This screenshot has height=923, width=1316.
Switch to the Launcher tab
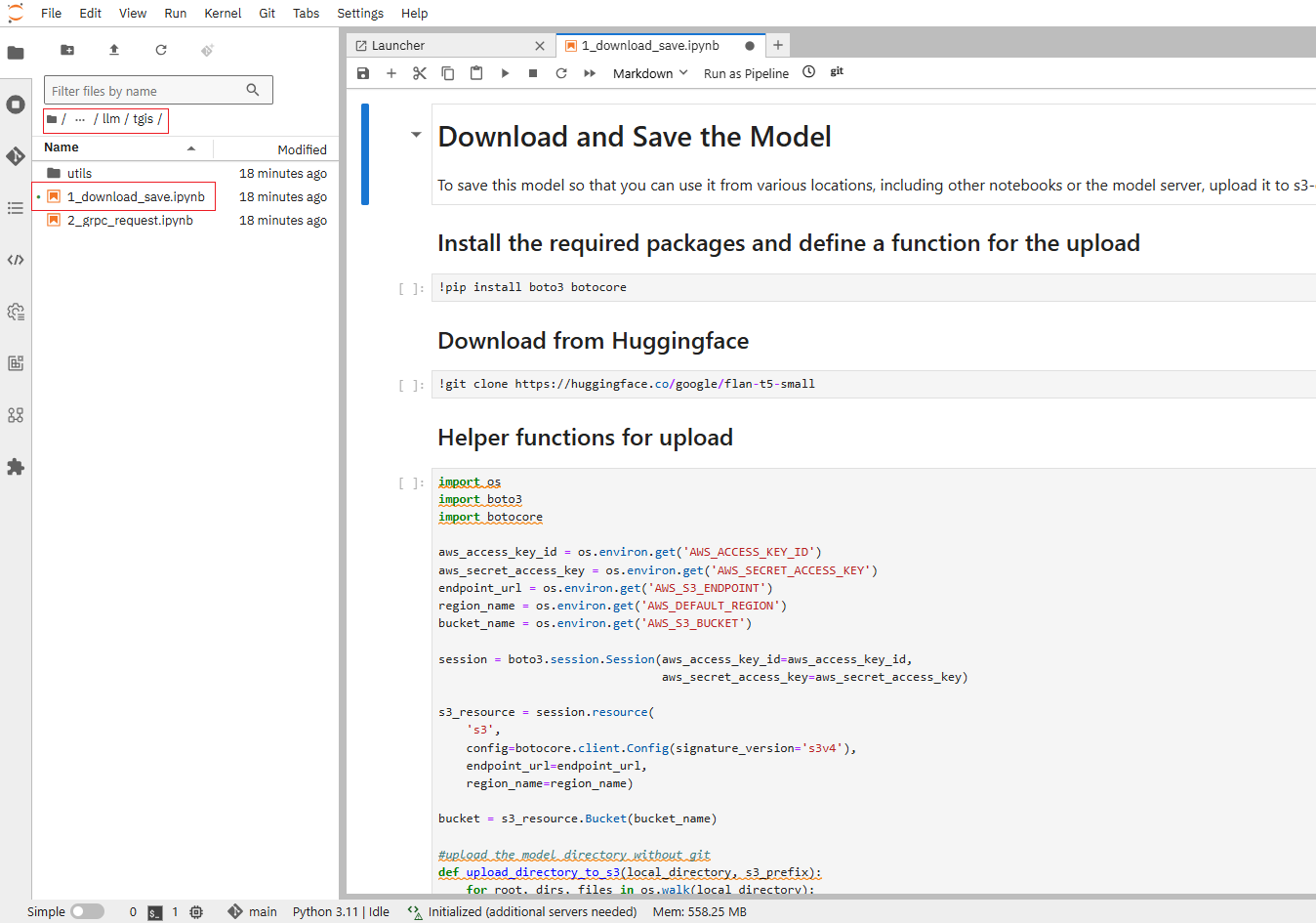pyautogui.click(x=398, y=46)
